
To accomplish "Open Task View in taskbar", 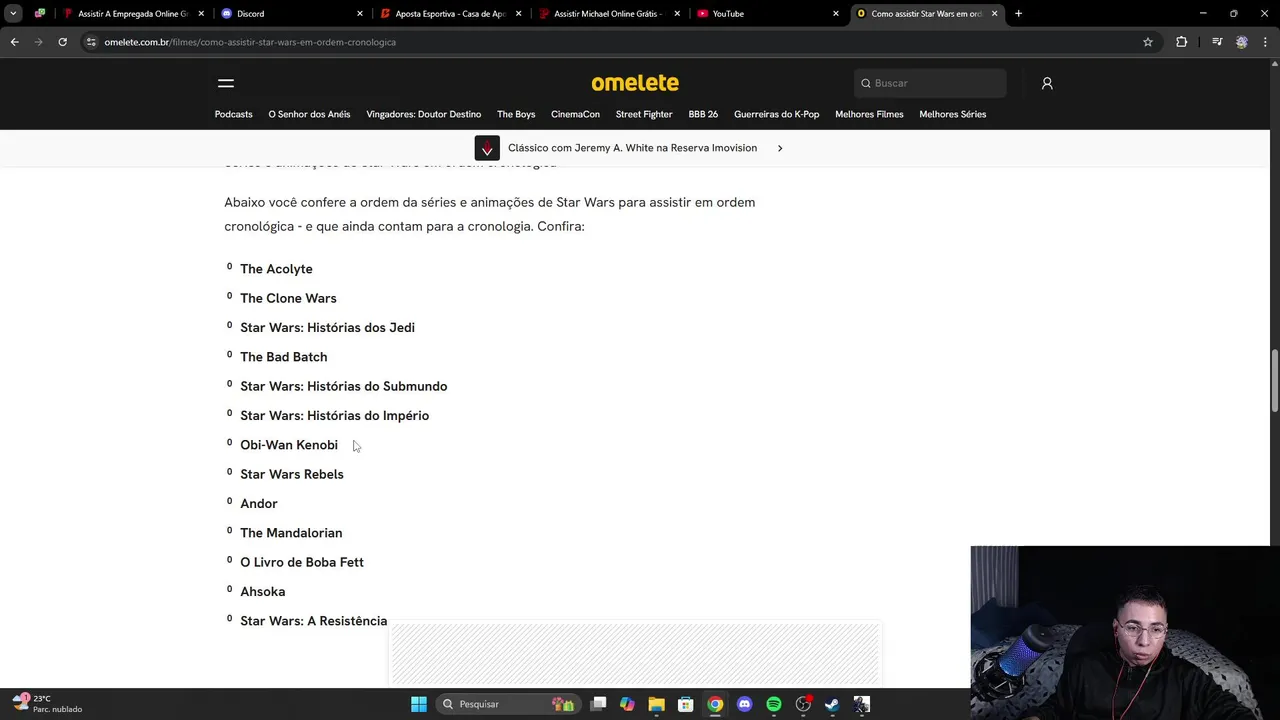I will 598,704.
